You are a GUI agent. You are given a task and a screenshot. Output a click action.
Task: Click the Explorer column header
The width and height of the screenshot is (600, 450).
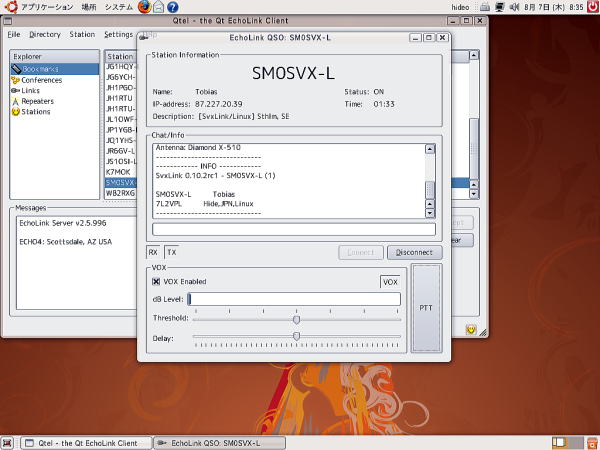point(55,57)
